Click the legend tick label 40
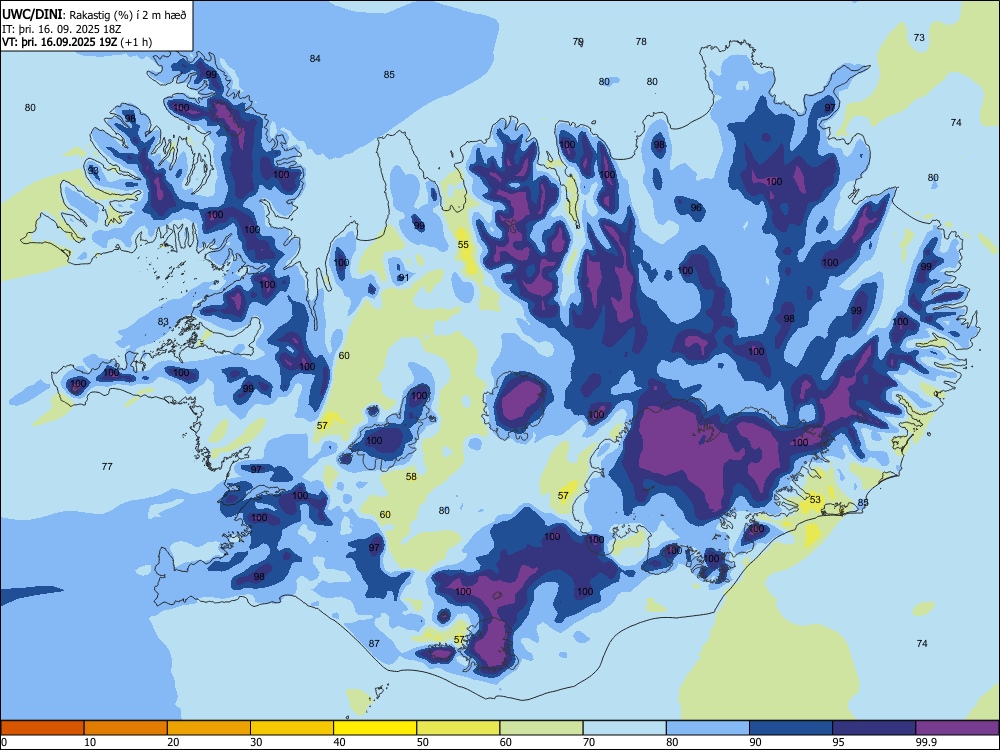Screen dimensions: 1000x750 coord(339,742)
